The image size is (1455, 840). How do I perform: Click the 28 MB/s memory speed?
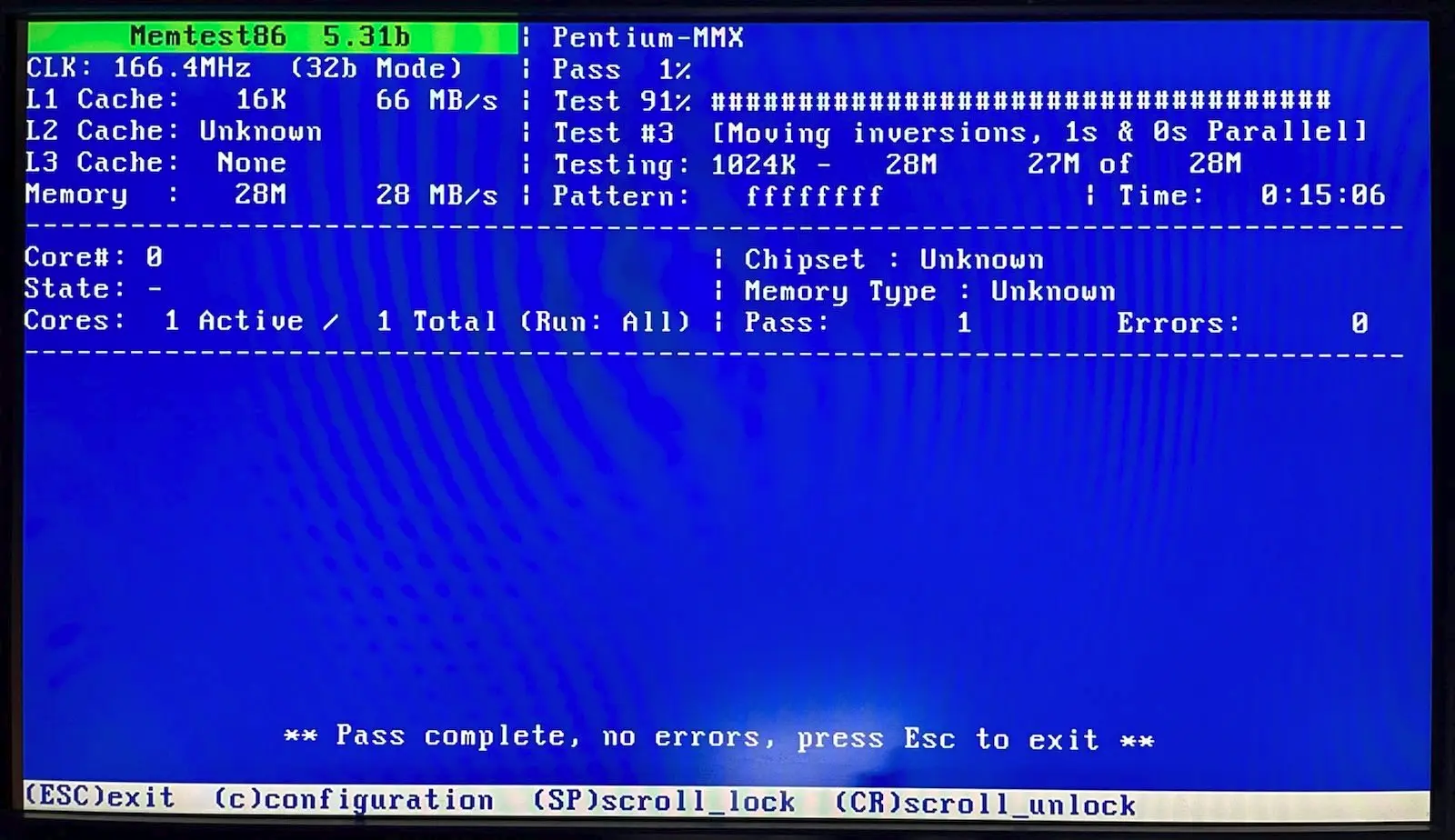click(x=436, y=195)
